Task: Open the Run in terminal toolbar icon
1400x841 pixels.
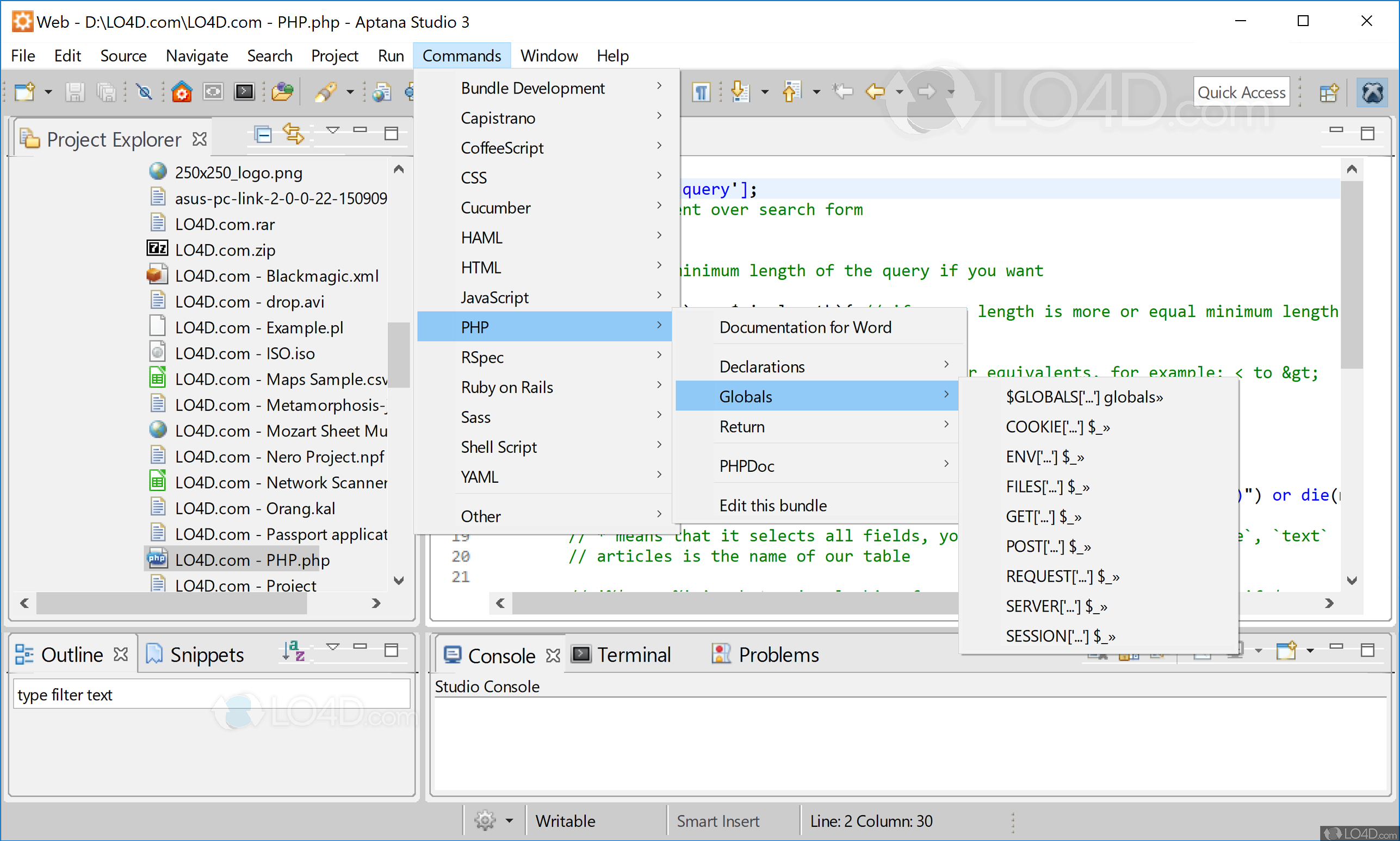Action: point(244,91)
